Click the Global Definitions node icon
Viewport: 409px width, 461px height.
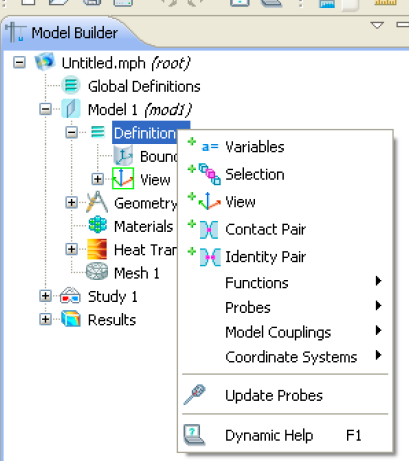coord(71,85)
